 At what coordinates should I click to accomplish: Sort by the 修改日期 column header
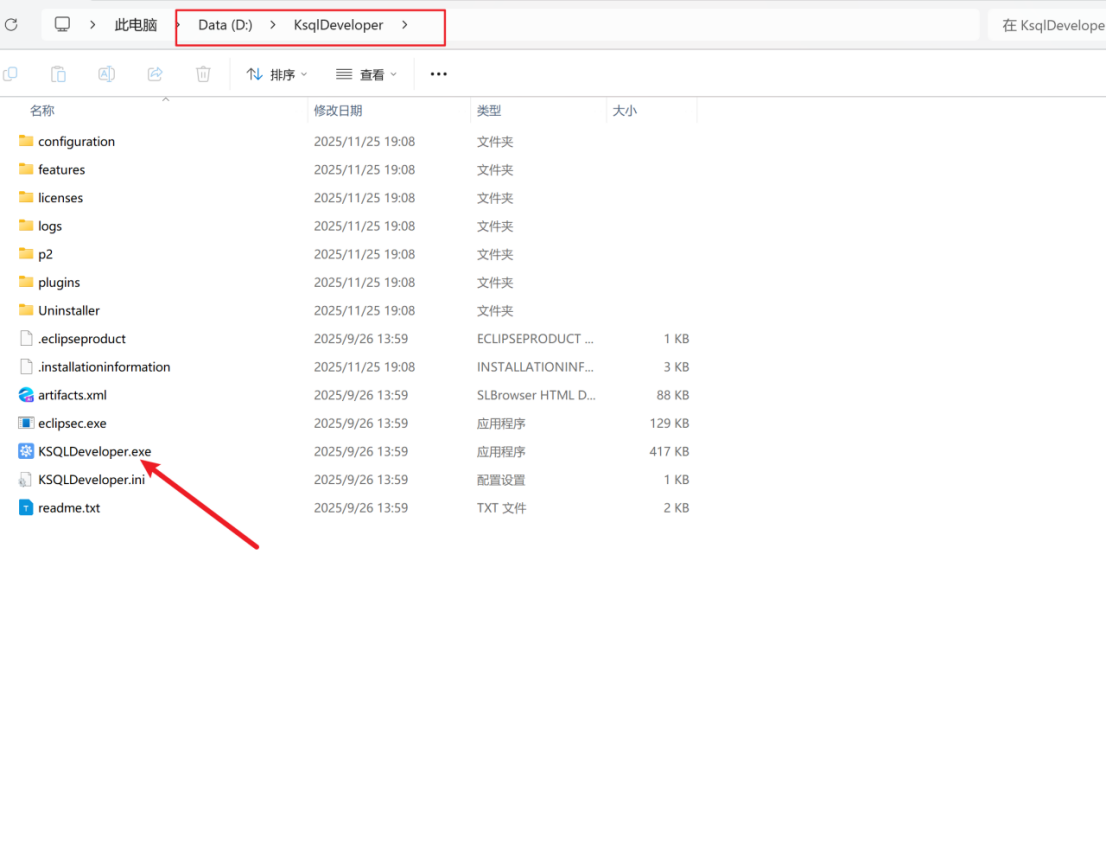click(338, 111)
